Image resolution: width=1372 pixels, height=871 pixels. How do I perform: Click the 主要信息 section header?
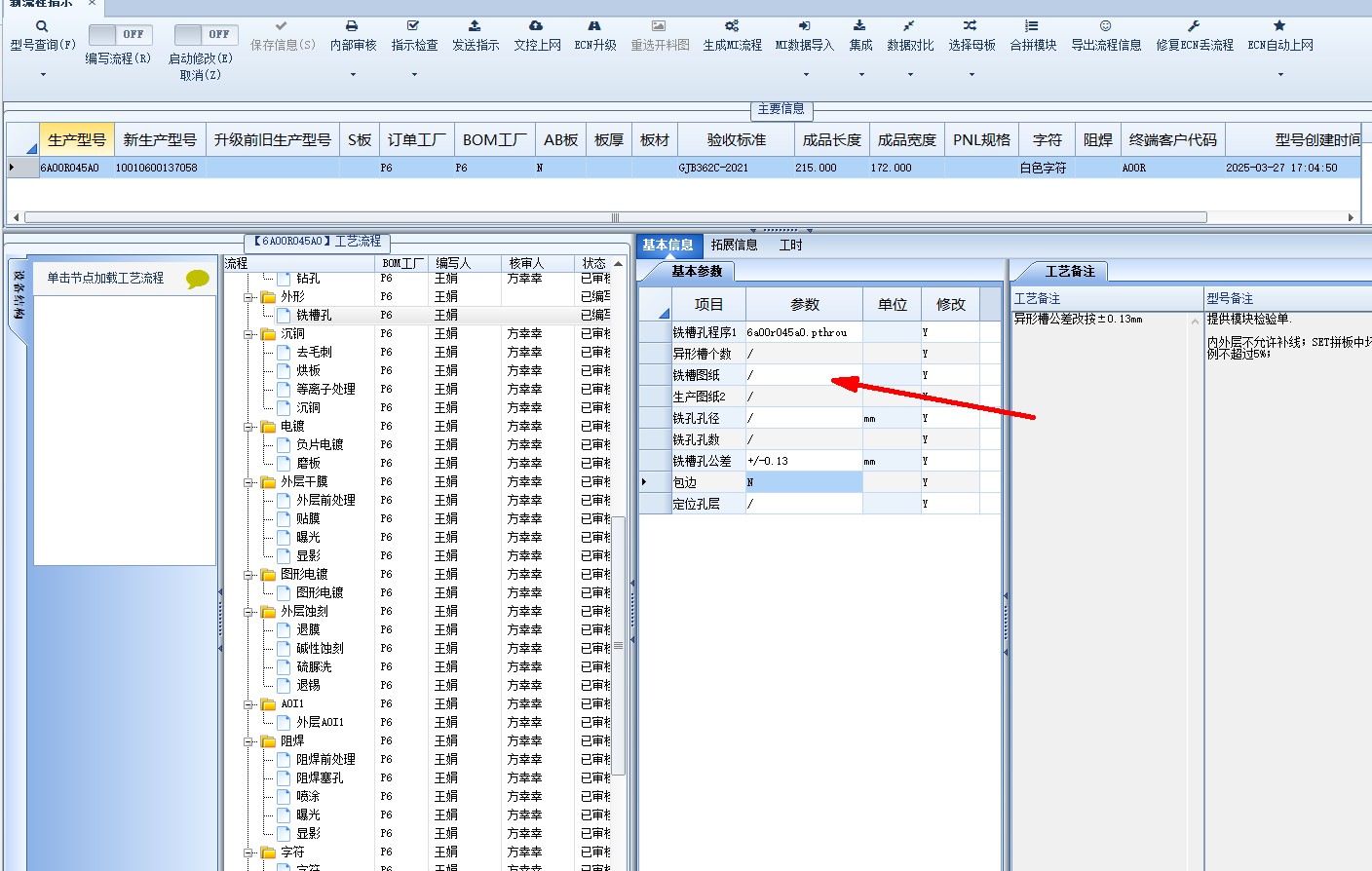[781, 109]
